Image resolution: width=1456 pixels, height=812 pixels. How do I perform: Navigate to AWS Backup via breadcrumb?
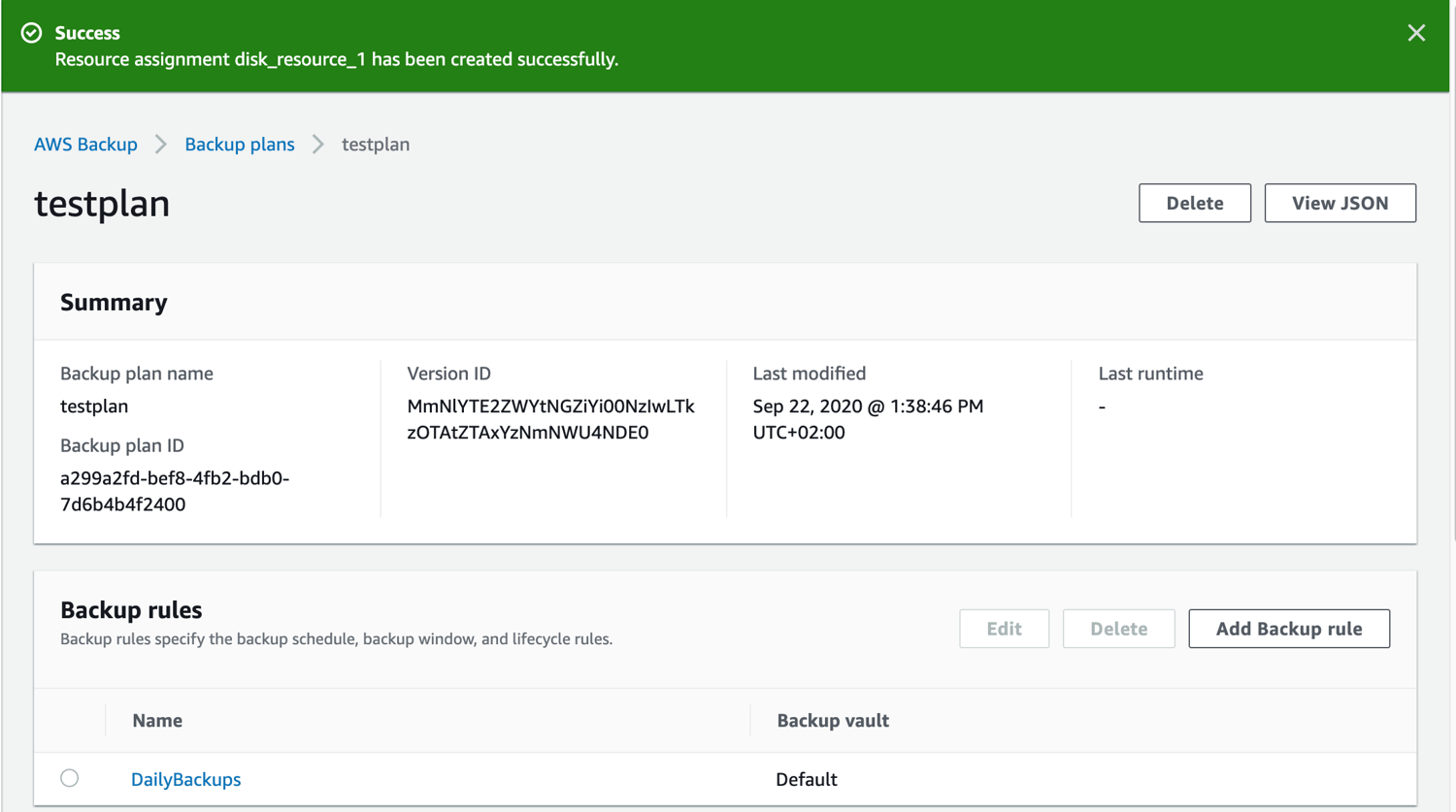(85, 144)
